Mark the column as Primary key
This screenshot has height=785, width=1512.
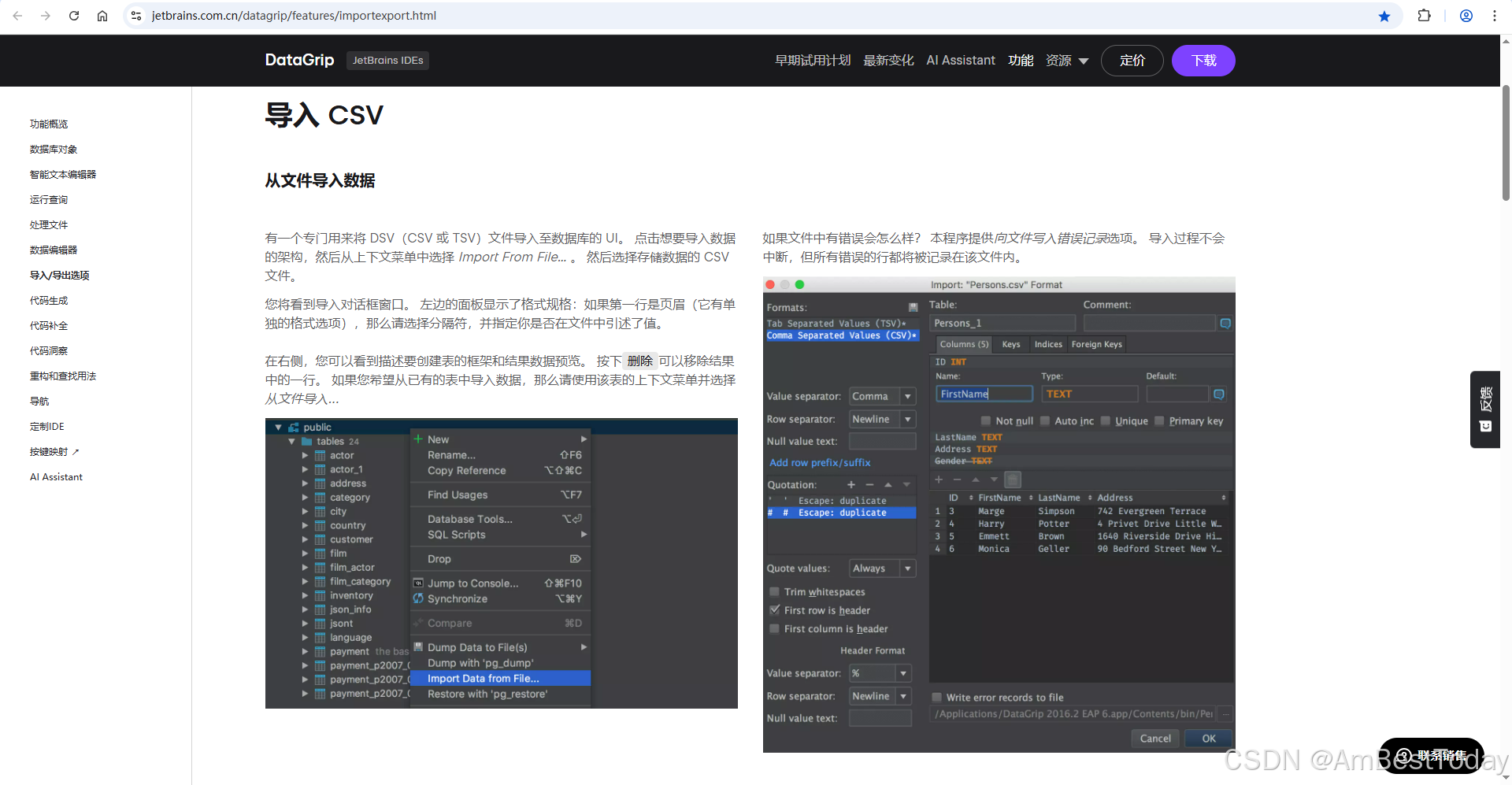pyautogui.click(x=1159, y=421)
